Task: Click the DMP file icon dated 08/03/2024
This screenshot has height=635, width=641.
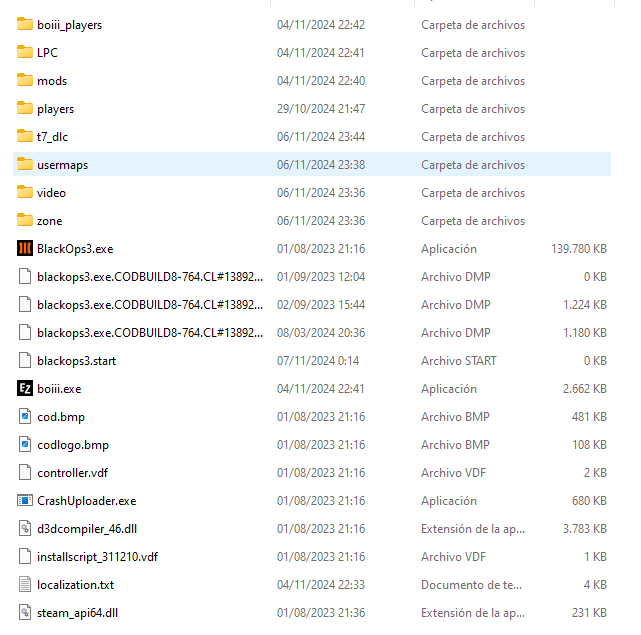Action: pos(25,332)
